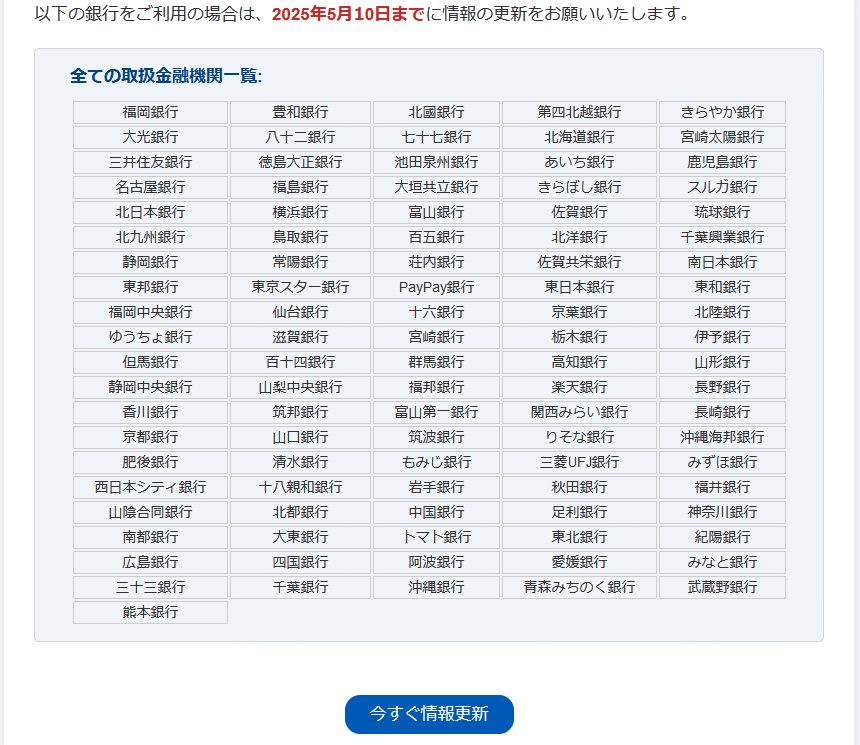Select 東京スター銀行 cell
The width and height of the screenshot is (860, 745).
[x=300, y=287]
